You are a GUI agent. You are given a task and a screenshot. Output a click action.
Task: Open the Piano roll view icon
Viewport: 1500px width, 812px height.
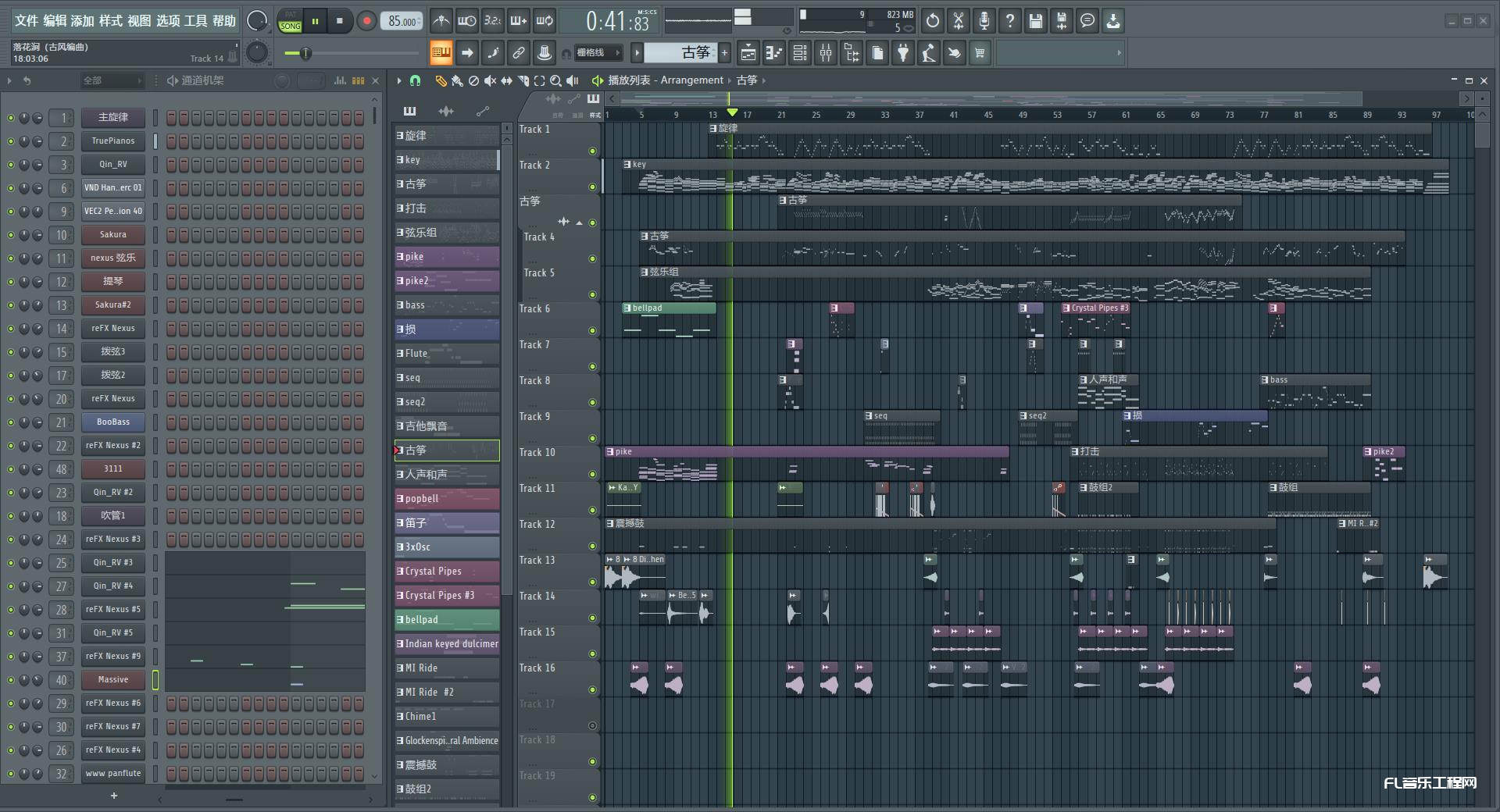click(774, 53)
